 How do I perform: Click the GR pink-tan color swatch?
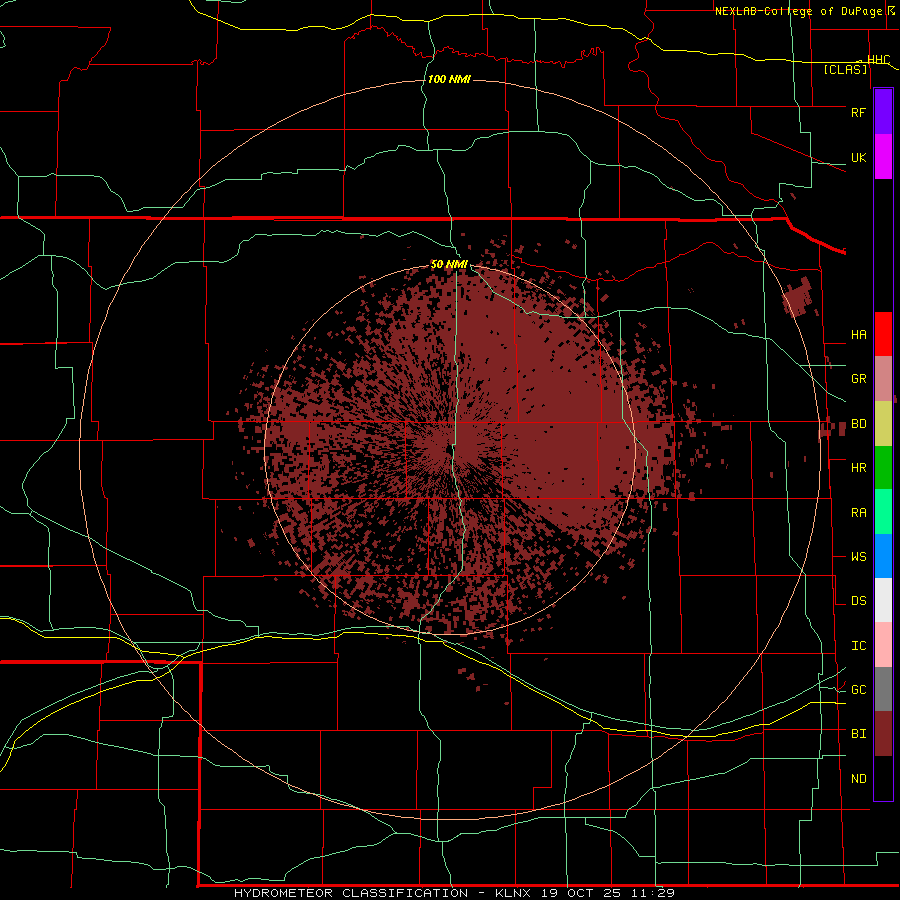coord(883,379)
